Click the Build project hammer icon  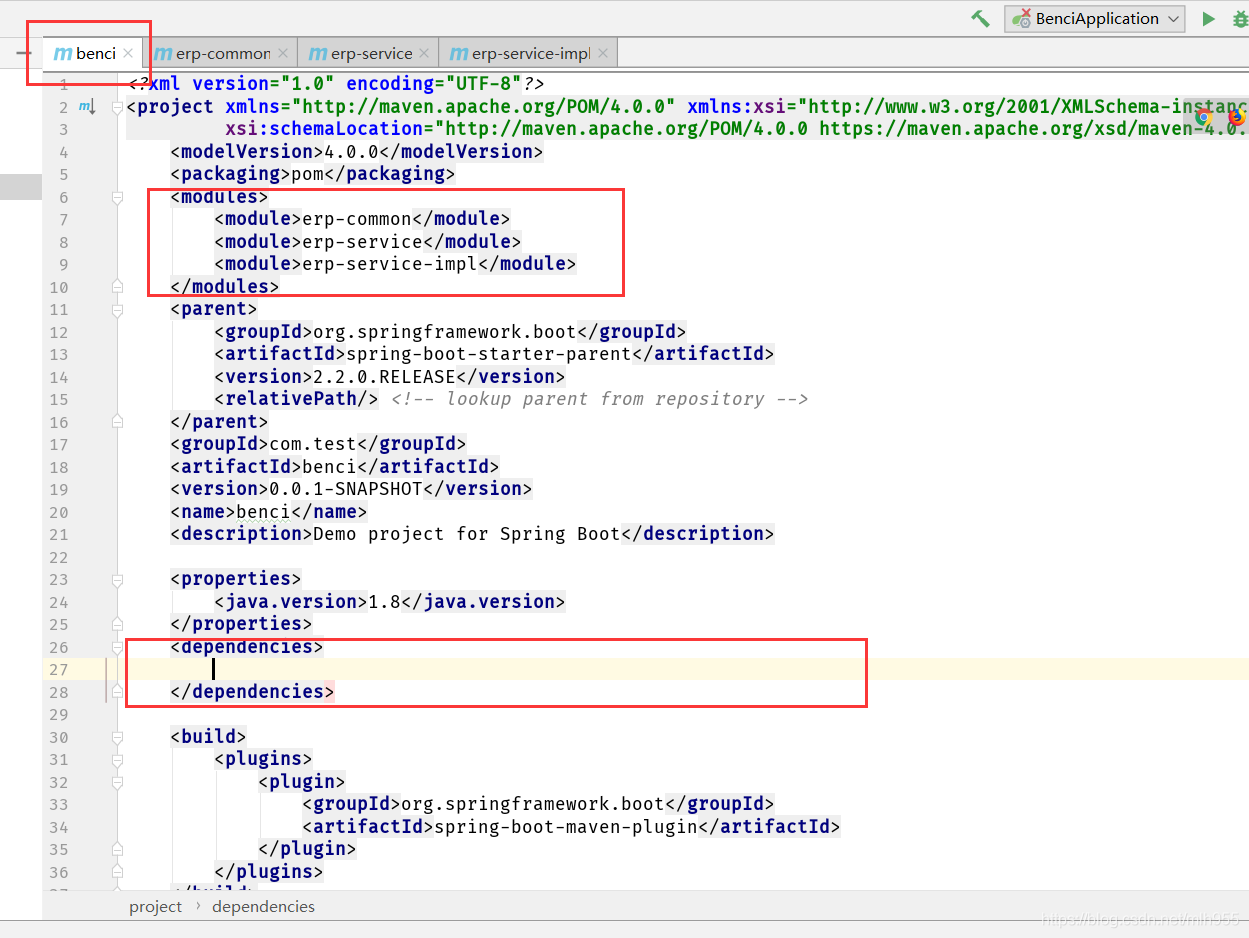(980, 18)
